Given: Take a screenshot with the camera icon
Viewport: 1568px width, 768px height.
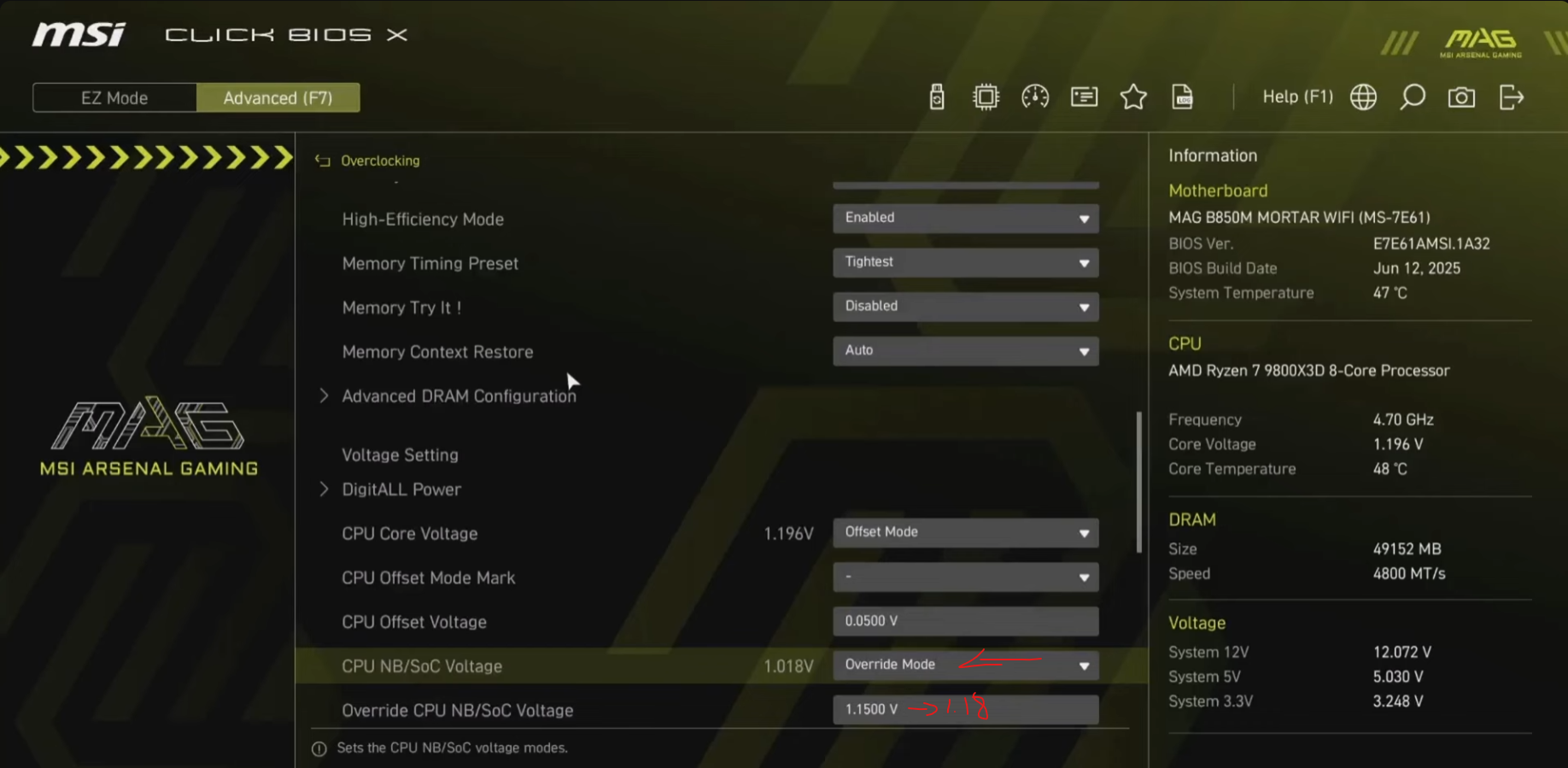Looking at the screenshot, I should pos(1461,97).
